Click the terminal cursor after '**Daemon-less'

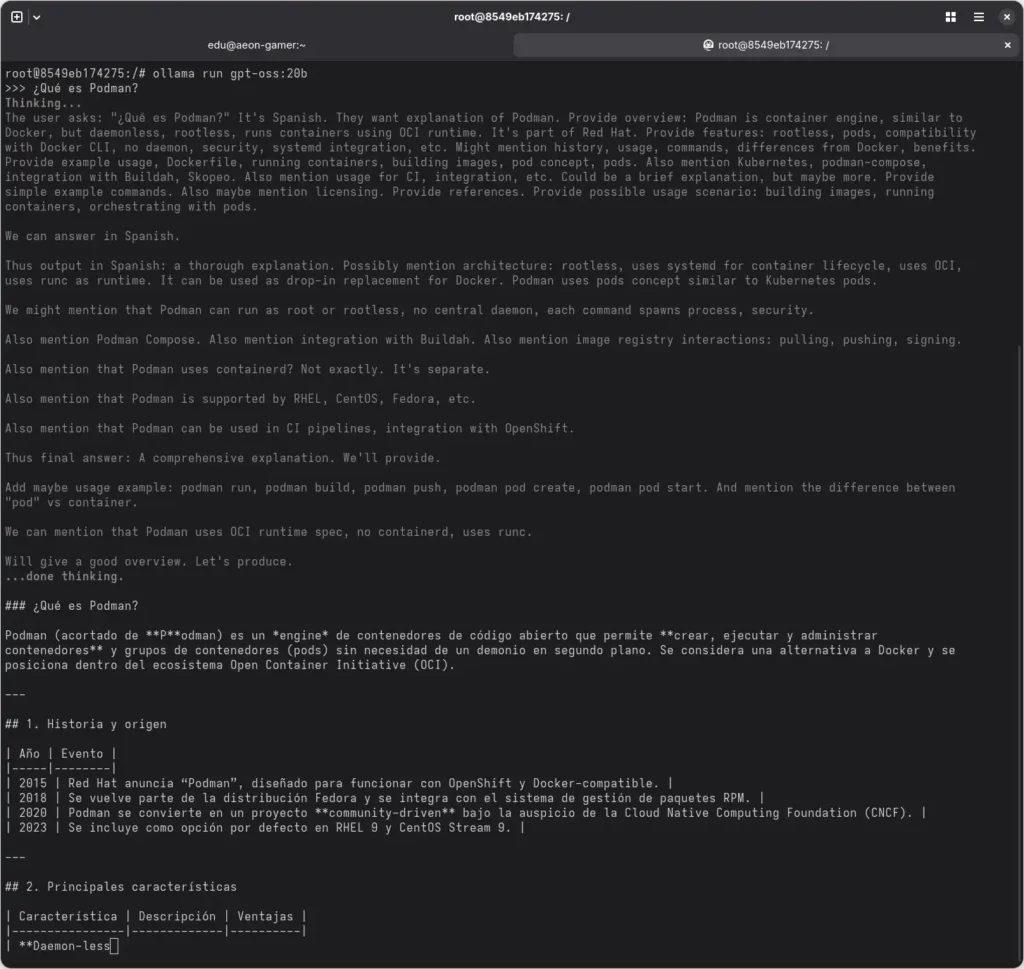coord(114,946)
